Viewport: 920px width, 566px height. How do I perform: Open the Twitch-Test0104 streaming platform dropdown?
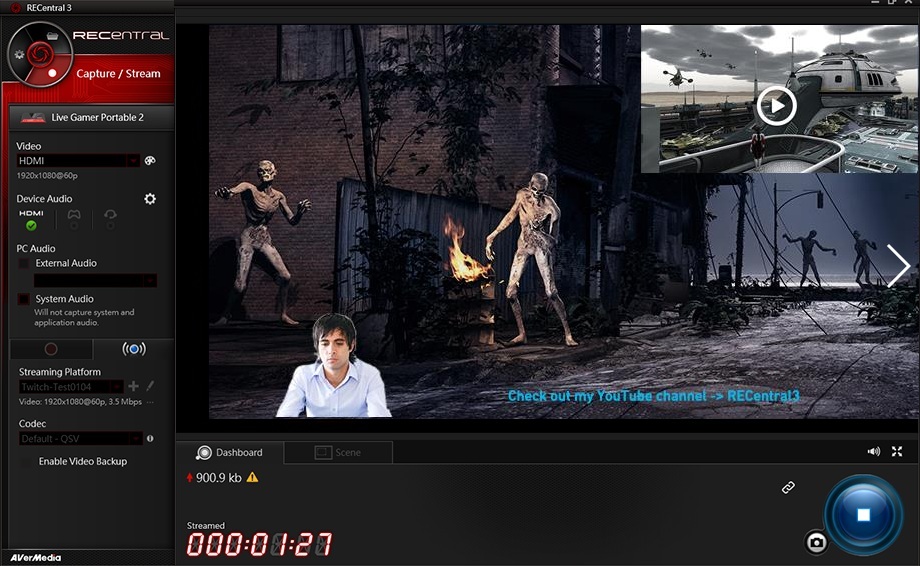pyautogui.click(x=70, y=387)
